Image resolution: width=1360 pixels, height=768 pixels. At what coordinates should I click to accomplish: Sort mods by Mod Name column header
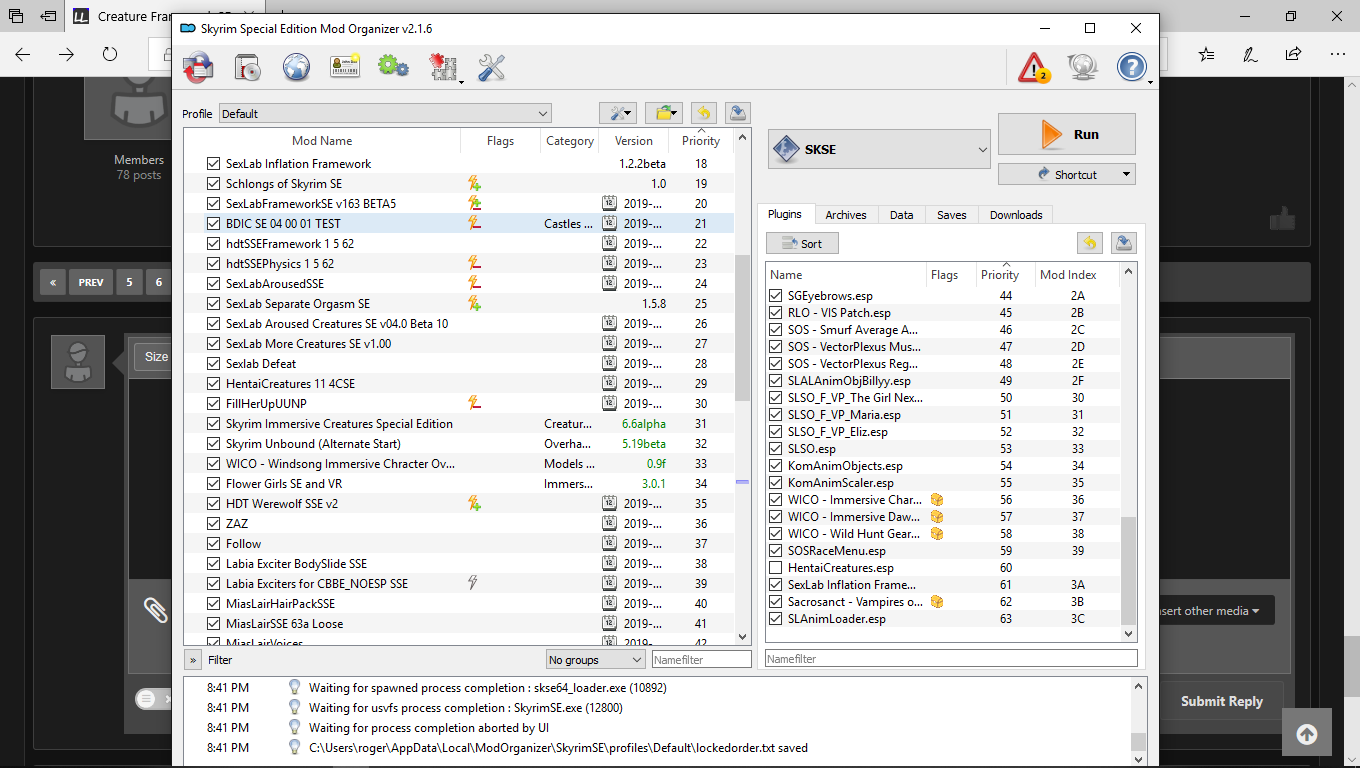322,141
